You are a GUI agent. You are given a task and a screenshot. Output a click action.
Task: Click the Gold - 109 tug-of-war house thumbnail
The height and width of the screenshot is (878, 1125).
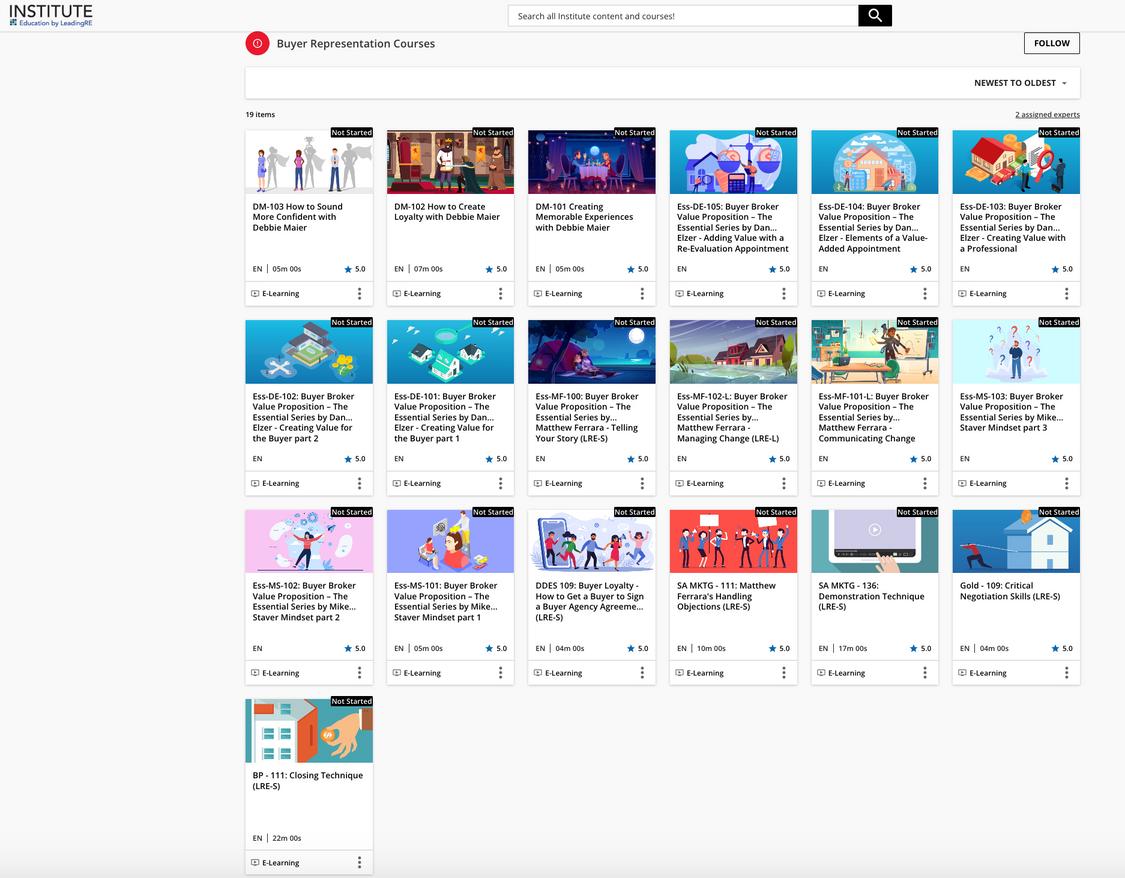pyautogui.click(x=1016, y=542)
